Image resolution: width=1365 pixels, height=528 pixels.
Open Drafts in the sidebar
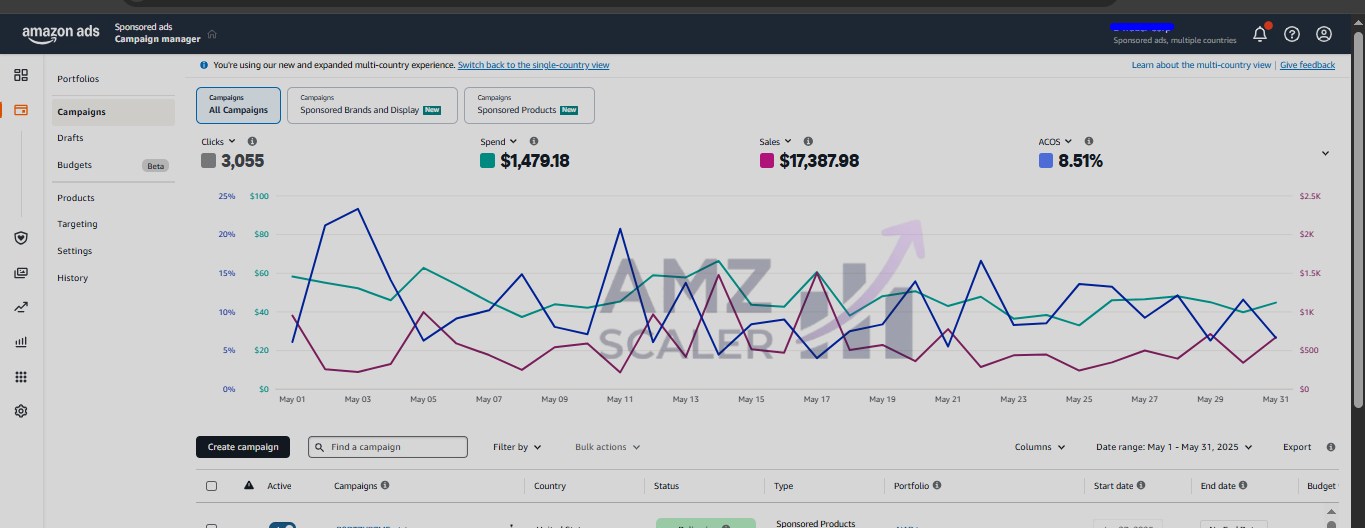point(70,138)
